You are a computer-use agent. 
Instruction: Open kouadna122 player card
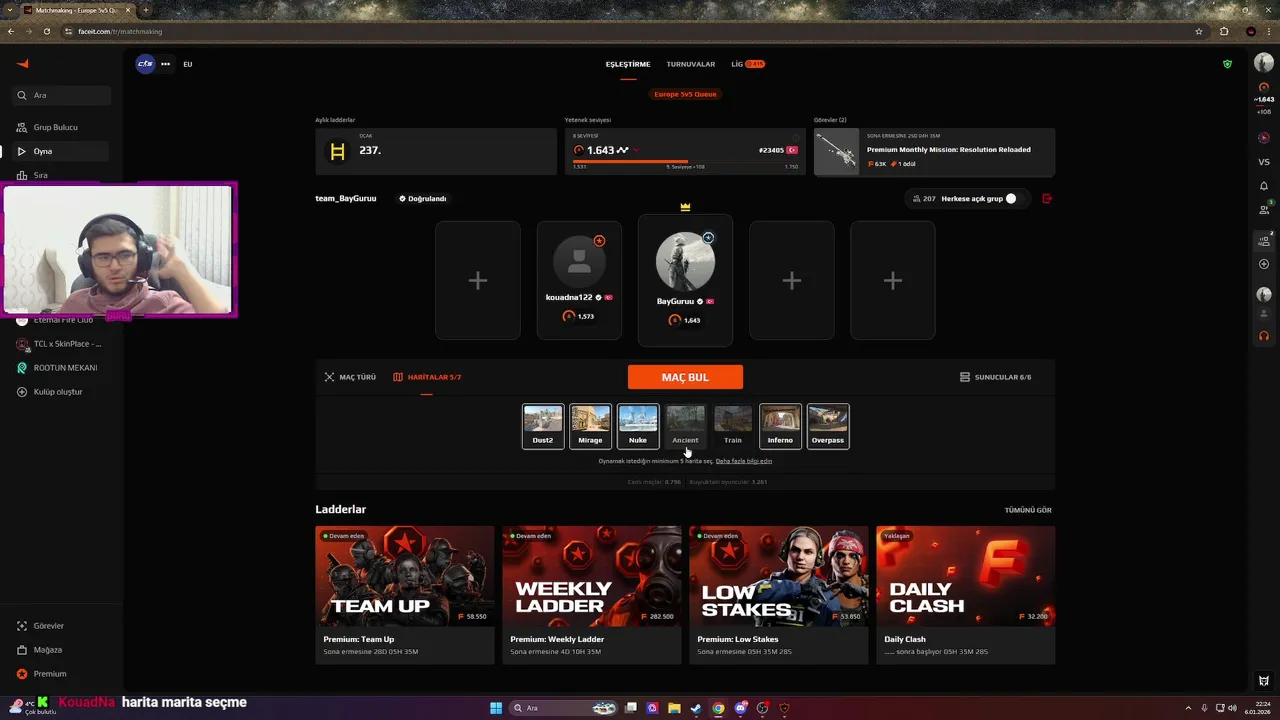pos(579,281)
